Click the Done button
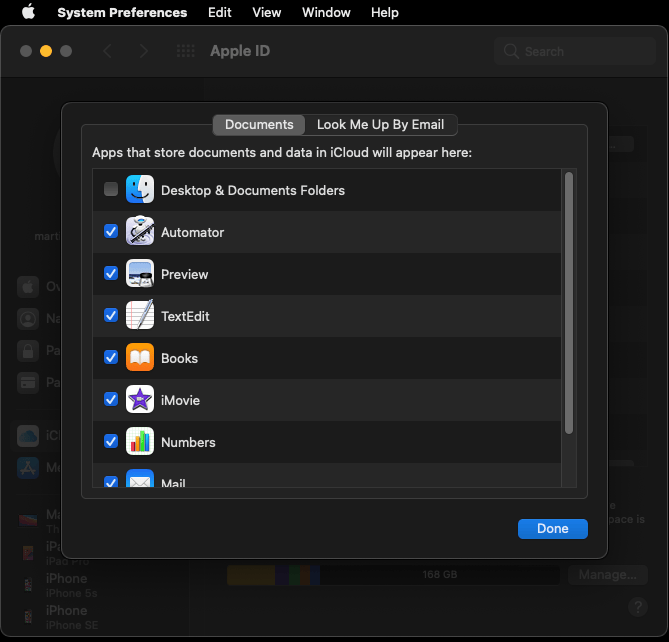The image size is (669, 642). point(553,529)
